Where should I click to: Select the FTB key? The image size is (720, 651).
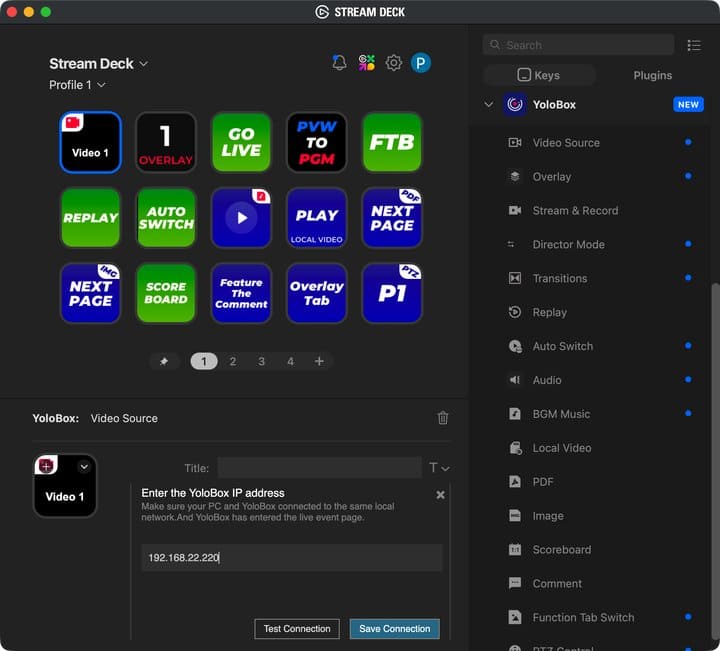click(392, 142)
